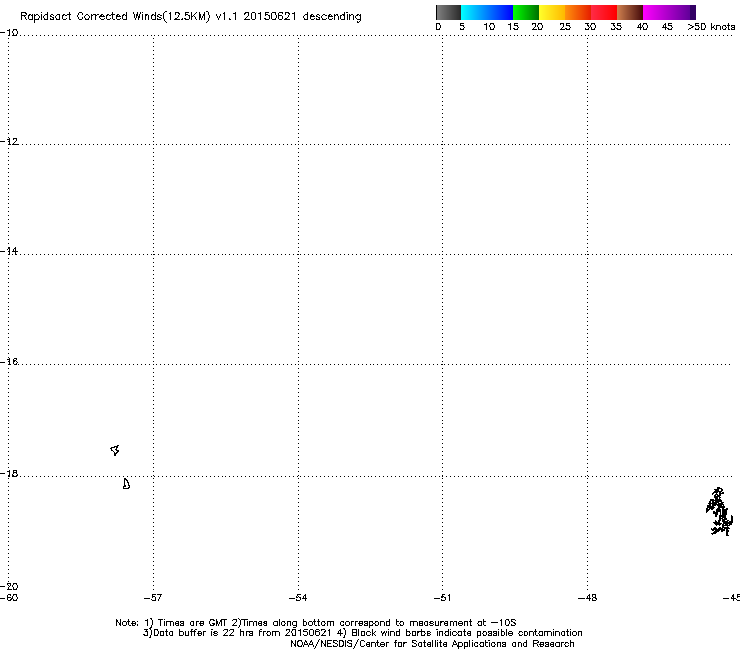The image size is (740, 650).
Task: Pick the magenta-to-purple 40–45 knots legend segment
Action: pyautogui.click(x=666, y=12)
